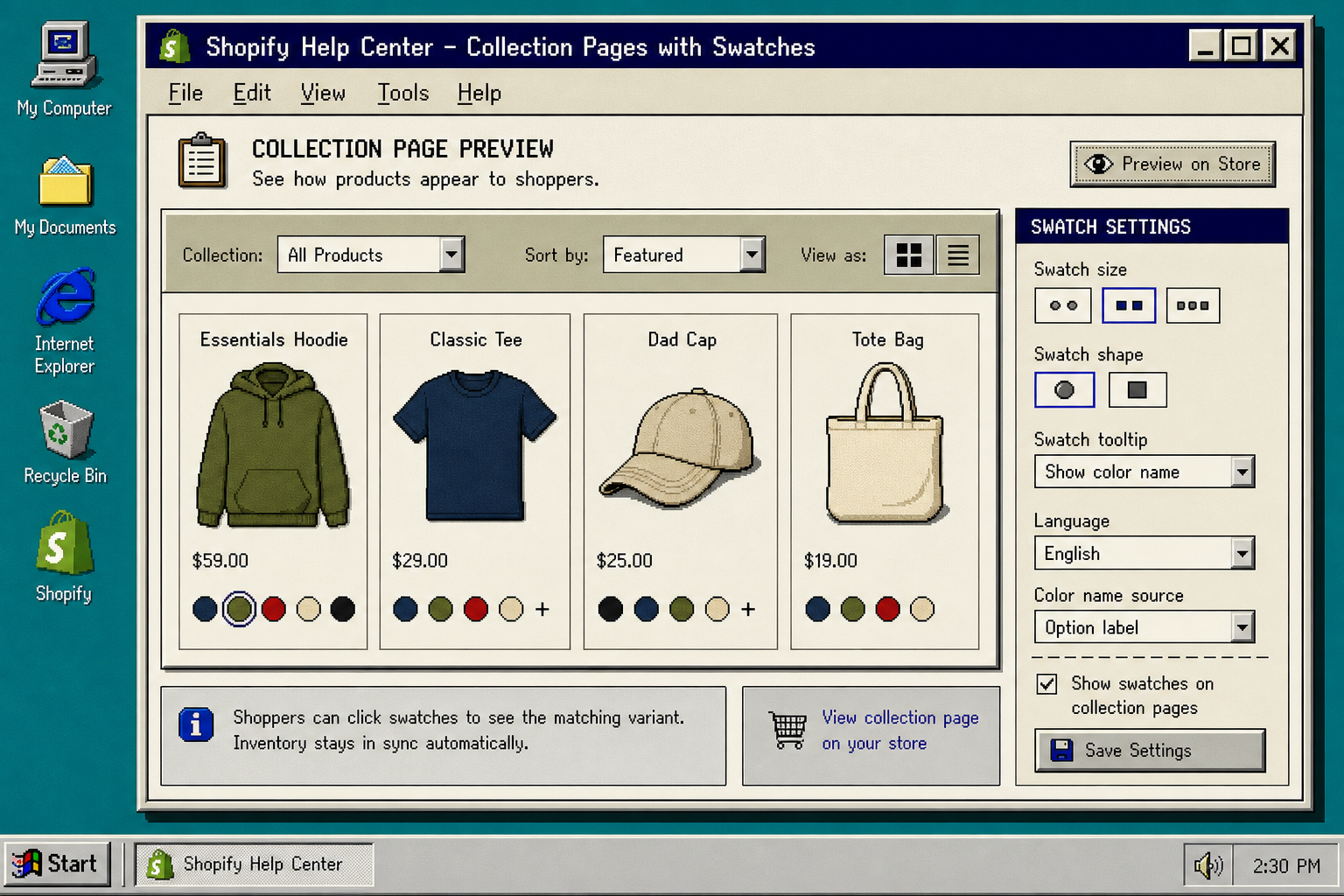Click the Tote Bag product image
The image size is (1344, 896).
tap(885, 444)
